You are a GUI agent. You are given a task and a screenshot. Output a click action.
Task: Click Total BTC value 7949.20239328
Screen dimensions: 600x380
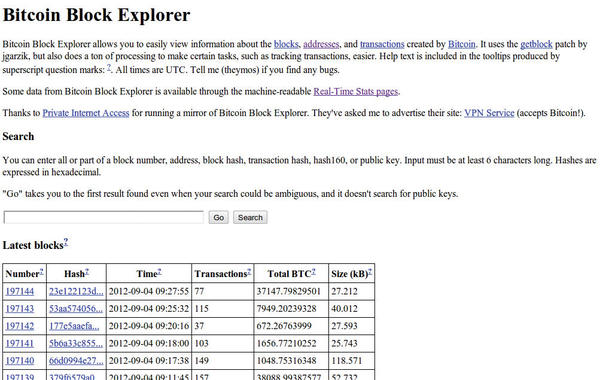[286, 309]
